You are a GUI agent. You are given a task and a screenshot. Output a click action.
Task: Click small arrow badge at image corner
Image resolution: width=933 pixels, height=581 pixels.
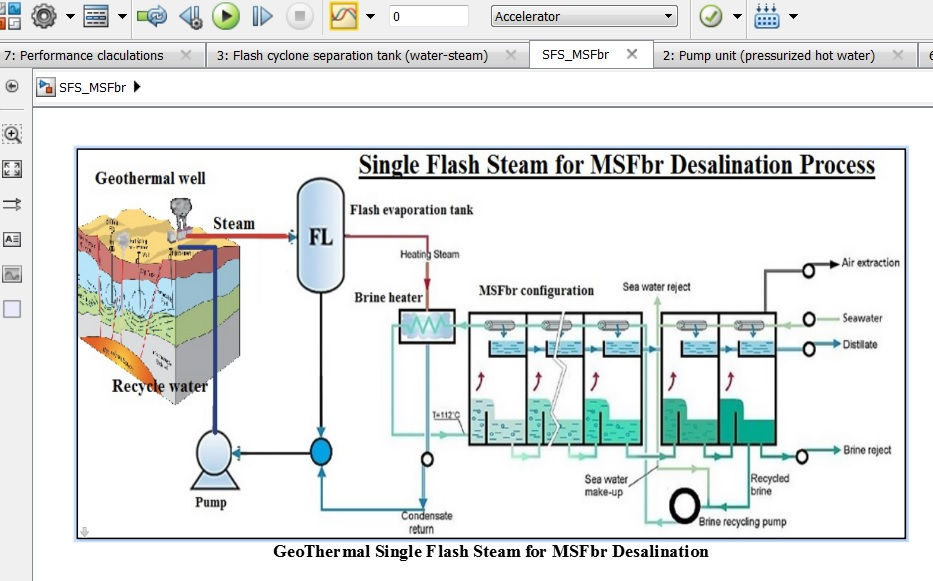tap(84, 532)
